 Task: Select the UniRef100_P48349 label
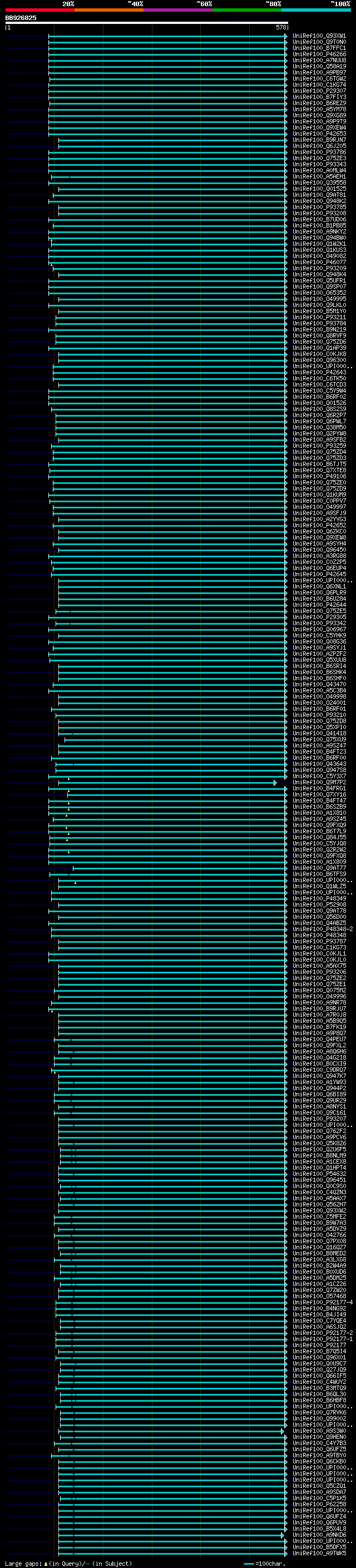click(x=319, y=898)
